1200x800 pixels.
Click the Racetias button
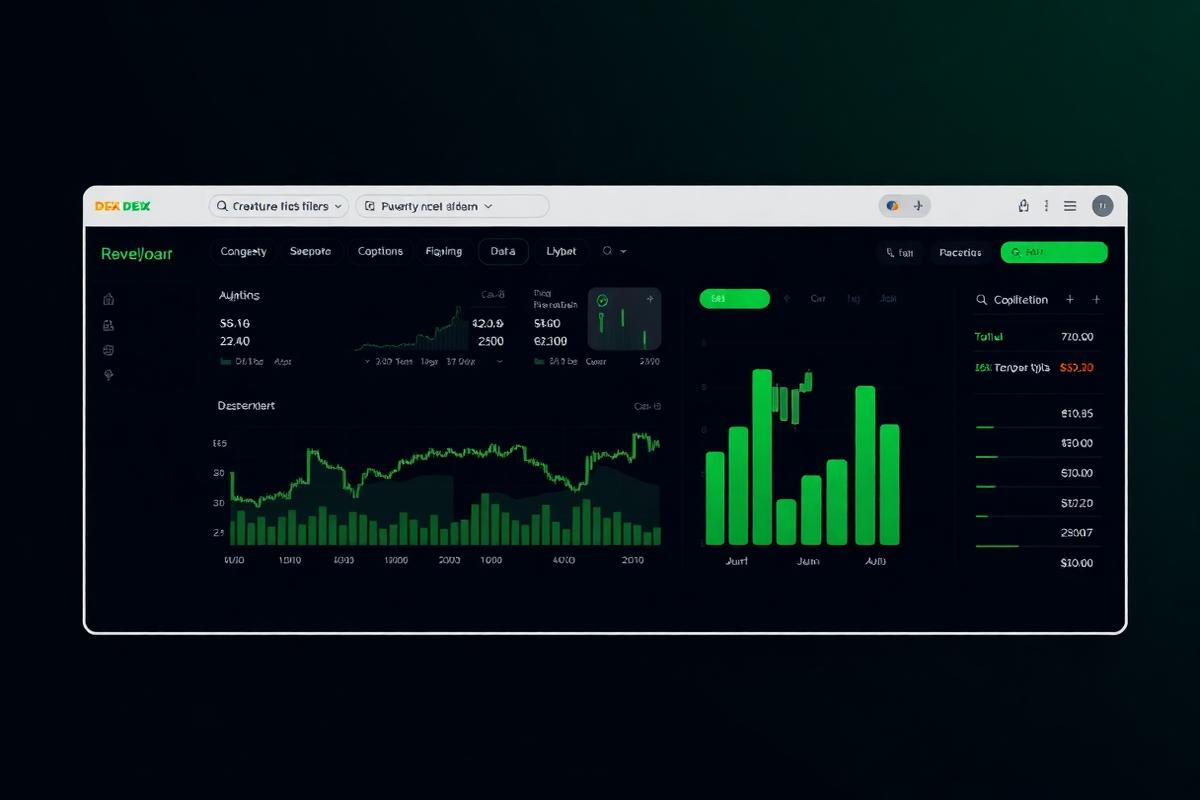point(961,253)
